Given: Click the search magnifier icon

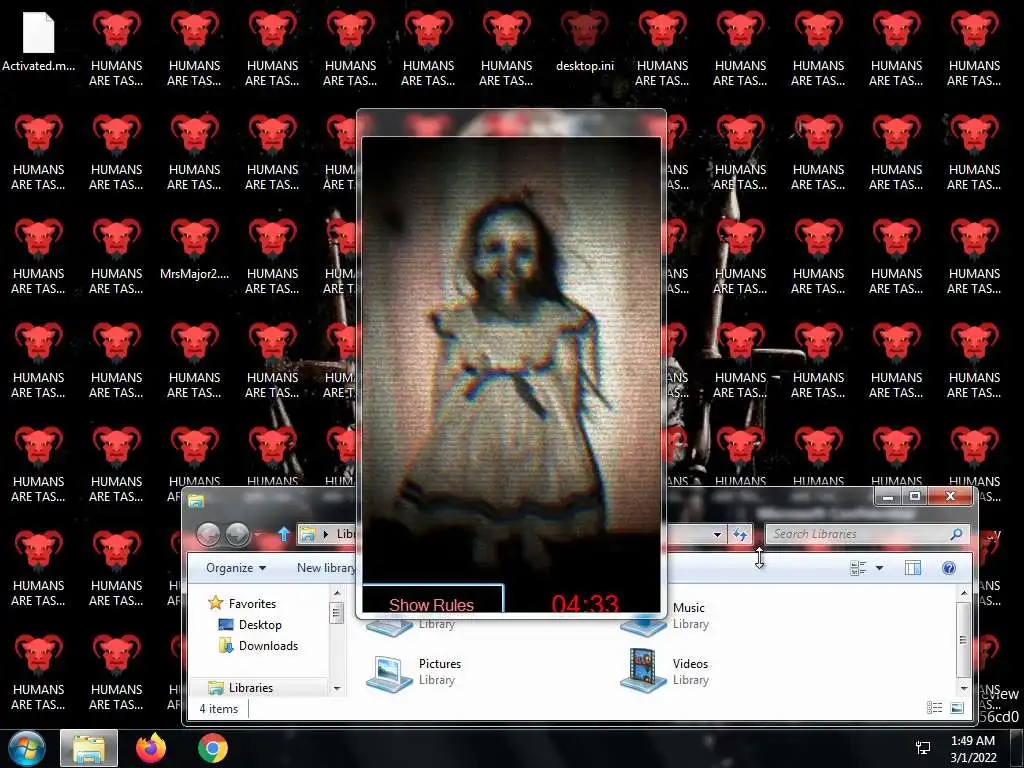Looking at the screenshot, I should [x=956, y=534].
